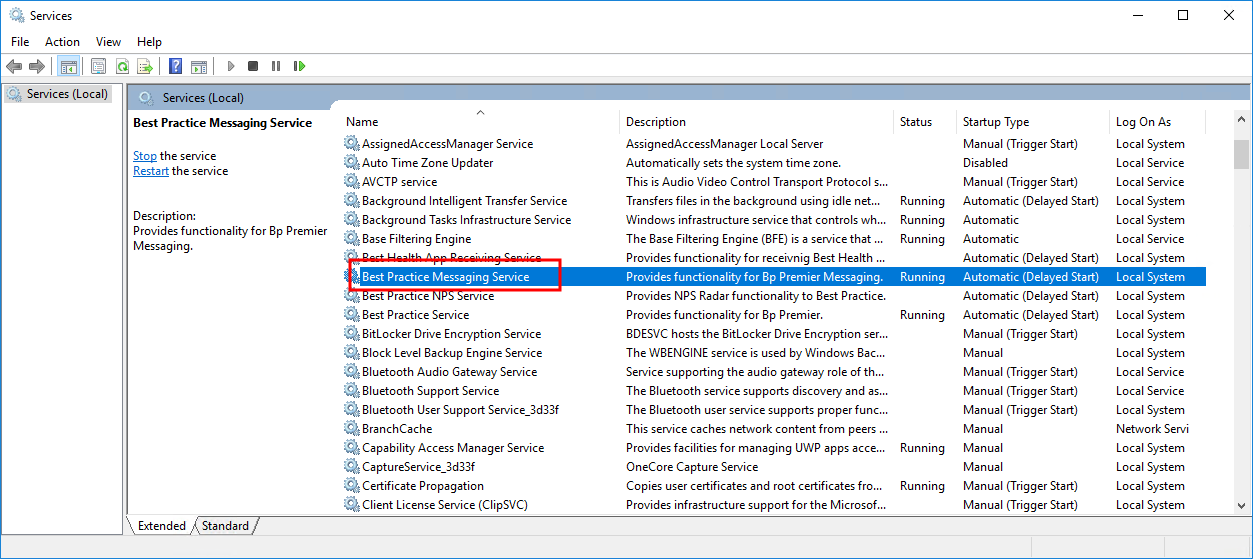Click the scrollbar up arrow in services list
Image resolution: width=1253 pixels, height=559 pixels.
[1241, 121]
